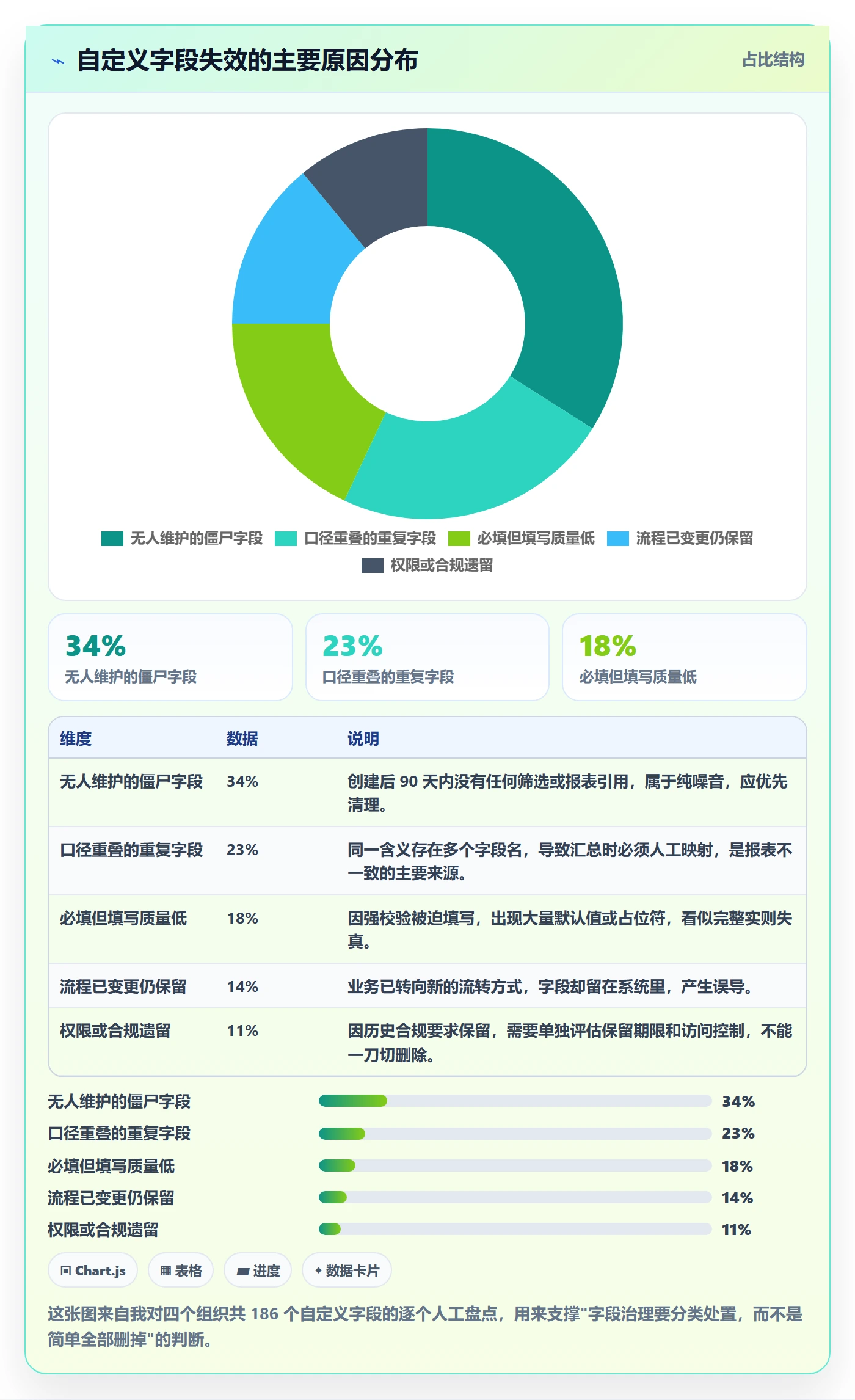The height and width of the screenshot is (1400, 855).
Task: Click the 流程已变更仍保留 progress bar
Action: click(x=515, y=1197)
